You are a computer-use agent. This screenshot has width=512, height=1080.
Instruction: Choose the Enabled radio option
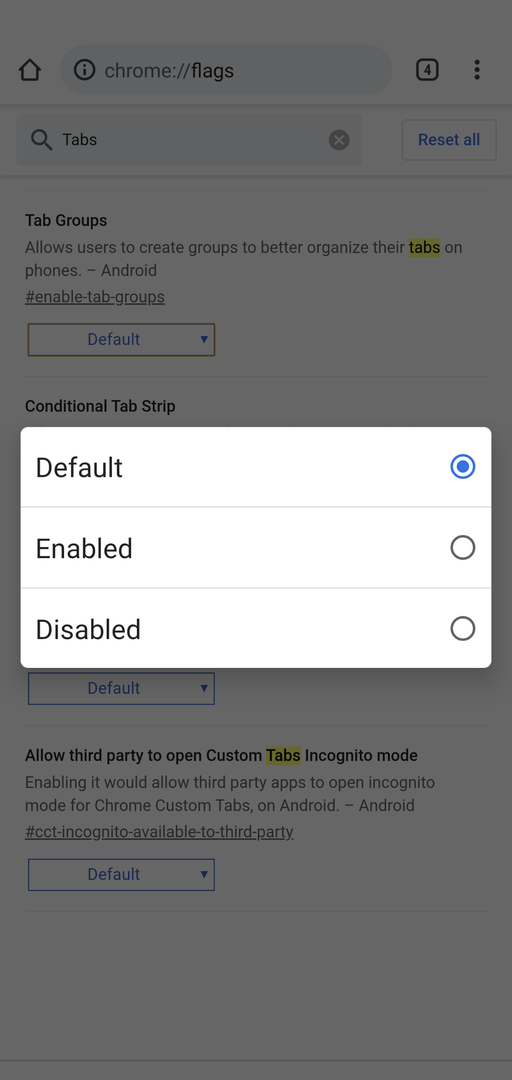pyautogui.click(x=463, y=548)
